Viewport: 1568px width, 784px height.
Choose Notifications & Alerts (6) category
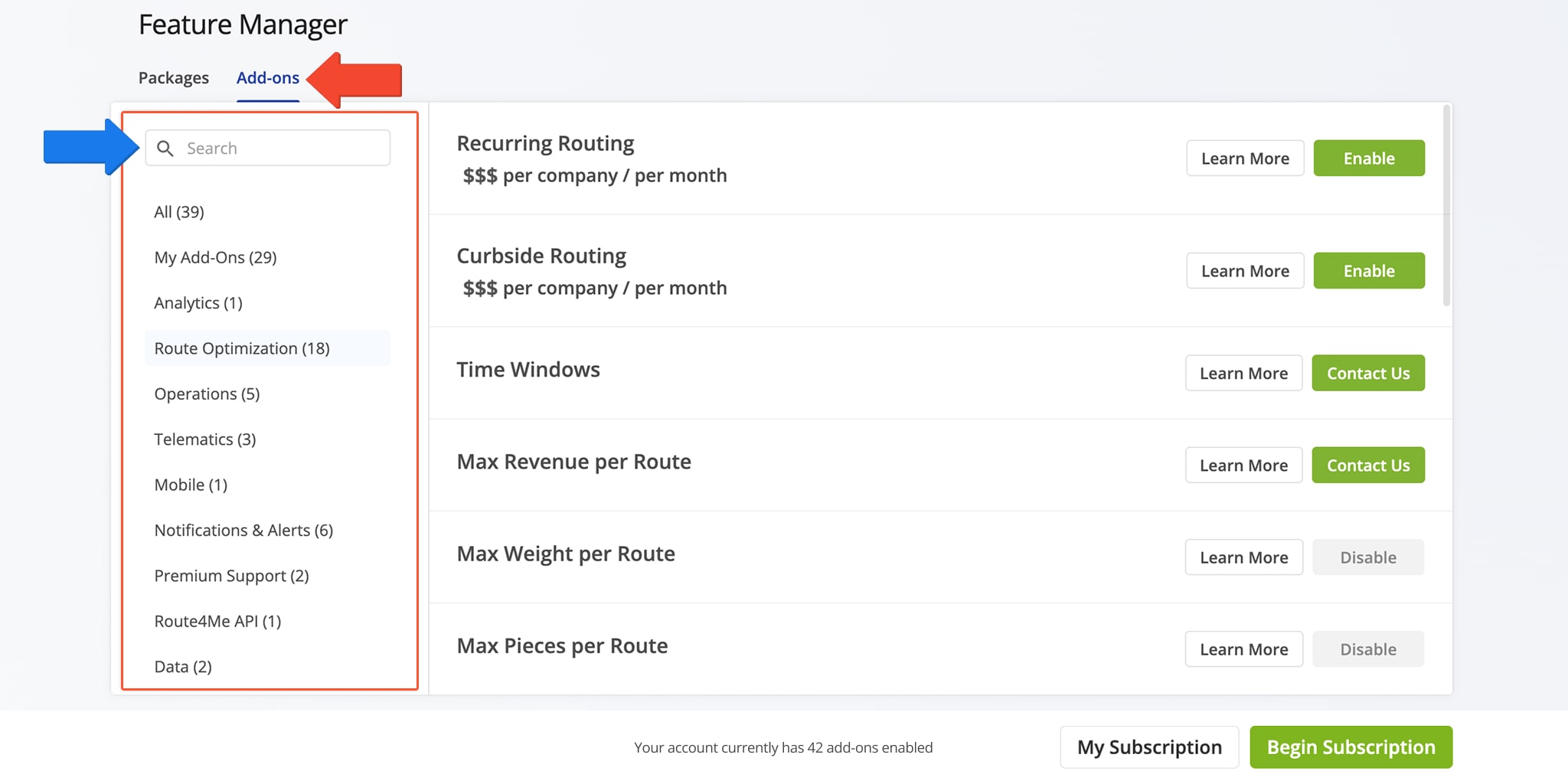pos(243,531)
